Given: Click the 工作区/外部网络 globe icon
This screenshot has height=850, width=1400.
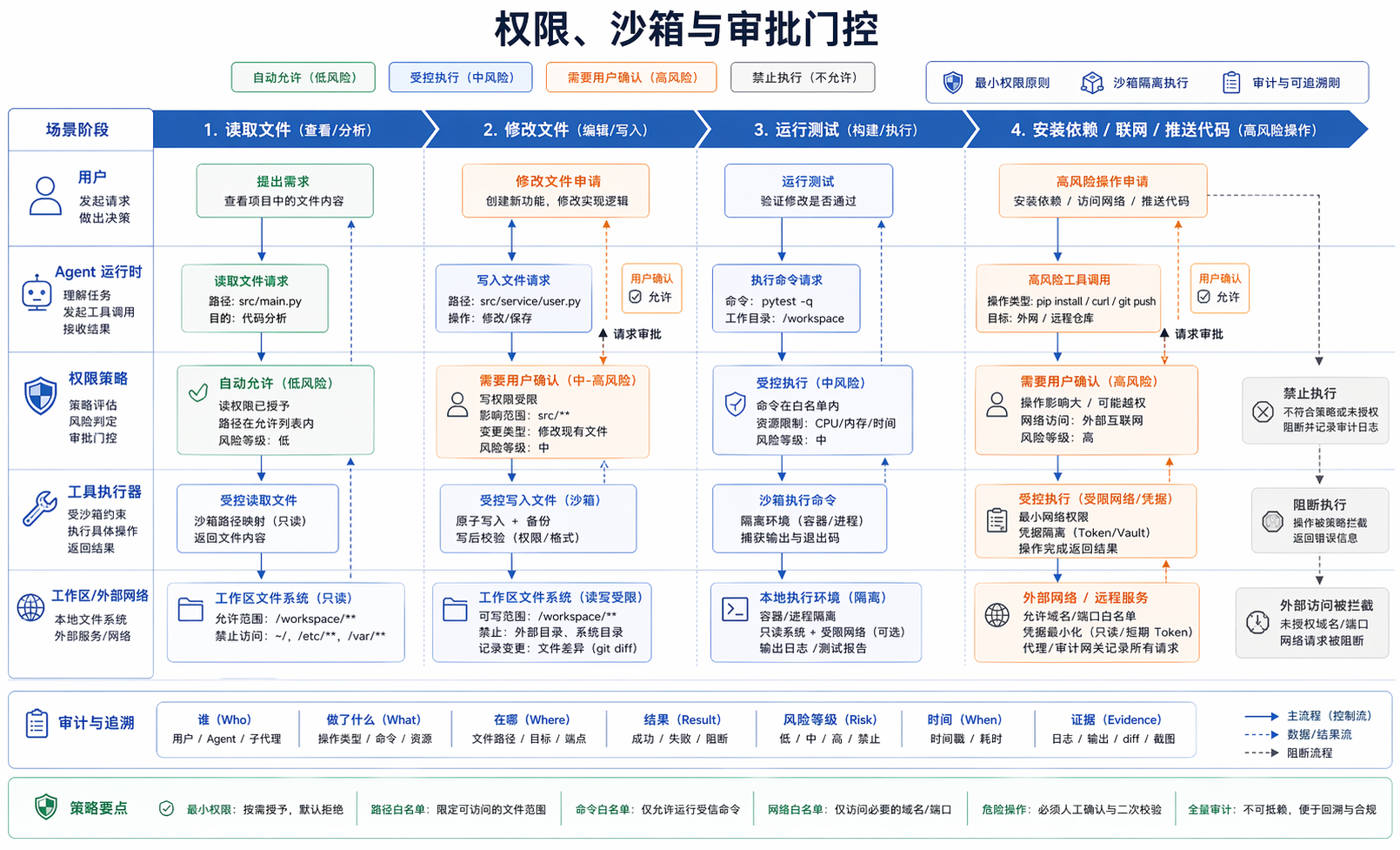Looking at the screenshot, I should (31, 607).
